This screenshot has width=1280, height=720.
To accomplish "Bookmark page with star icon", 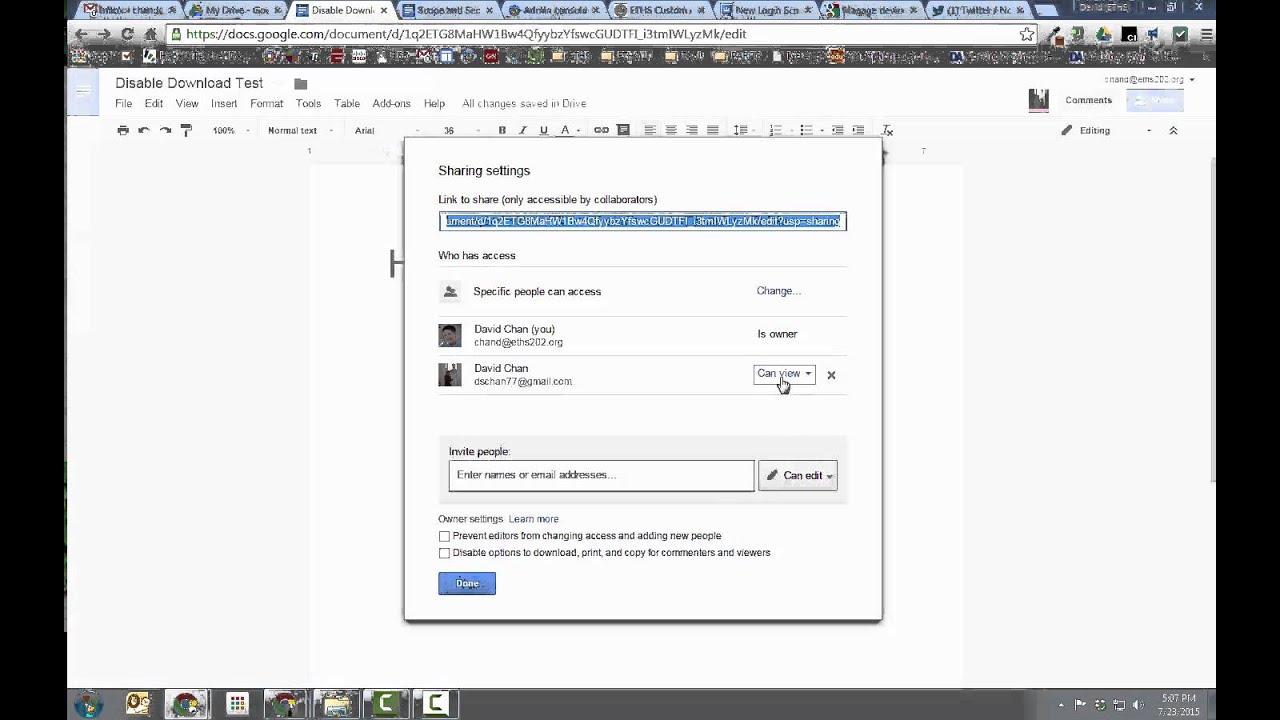I will pyautogui.click(x=1027, y=34).
